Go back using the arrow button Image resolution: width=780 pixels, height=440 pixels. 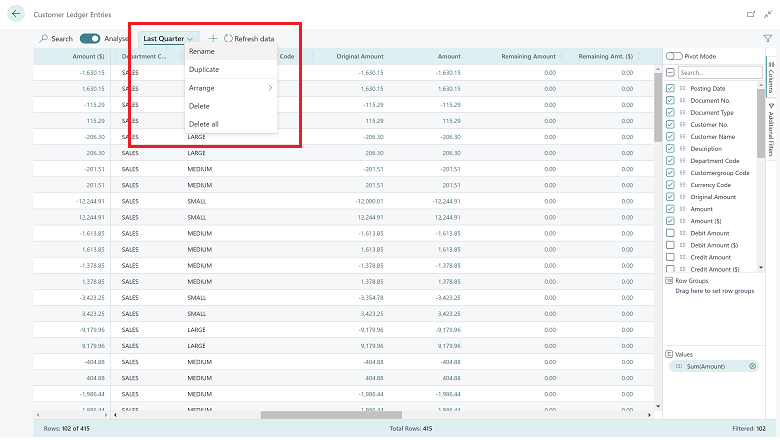click(16, 14)
